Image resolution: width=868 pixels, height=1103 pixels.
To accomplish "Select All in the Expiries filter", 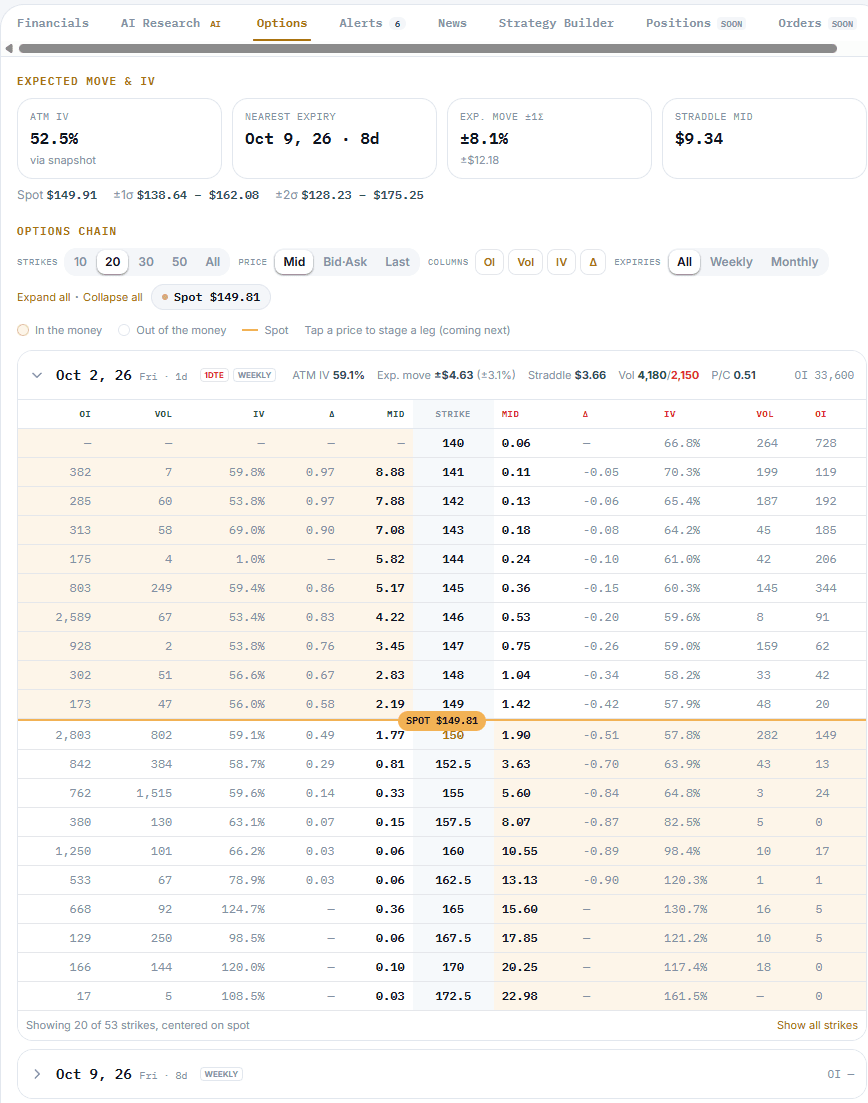I will tap(684, 262).
